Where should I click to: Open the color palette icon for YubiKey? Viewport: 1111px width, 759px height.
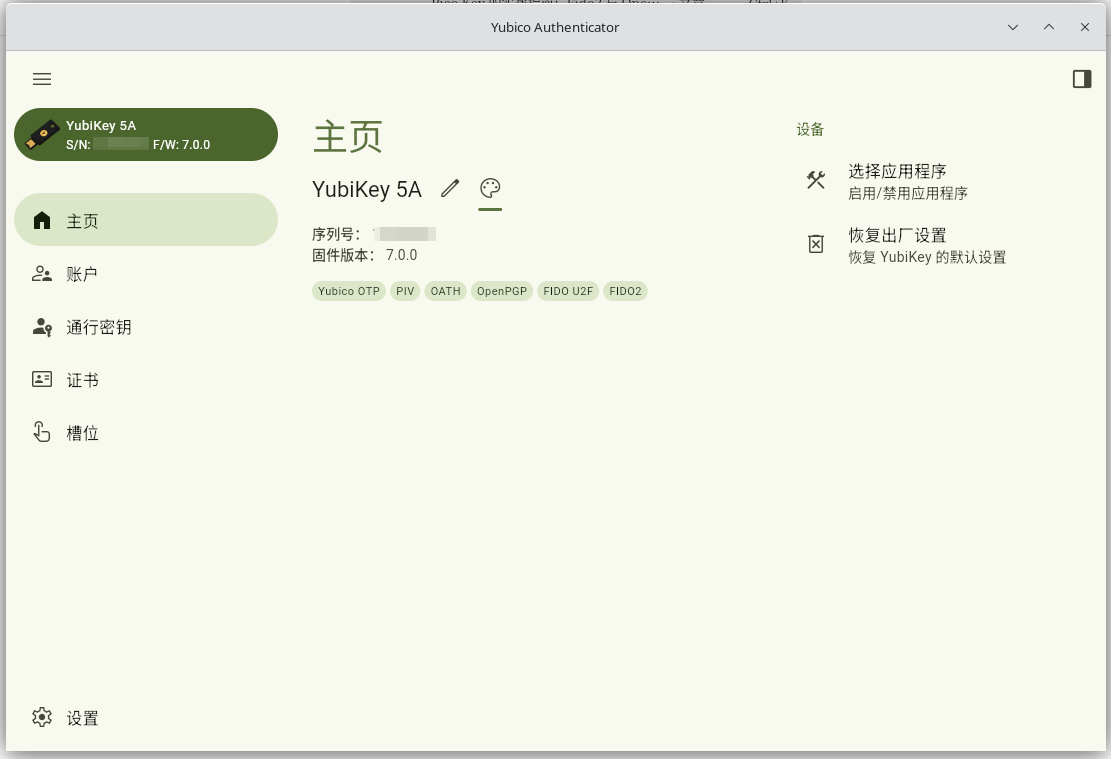point(490,188)
